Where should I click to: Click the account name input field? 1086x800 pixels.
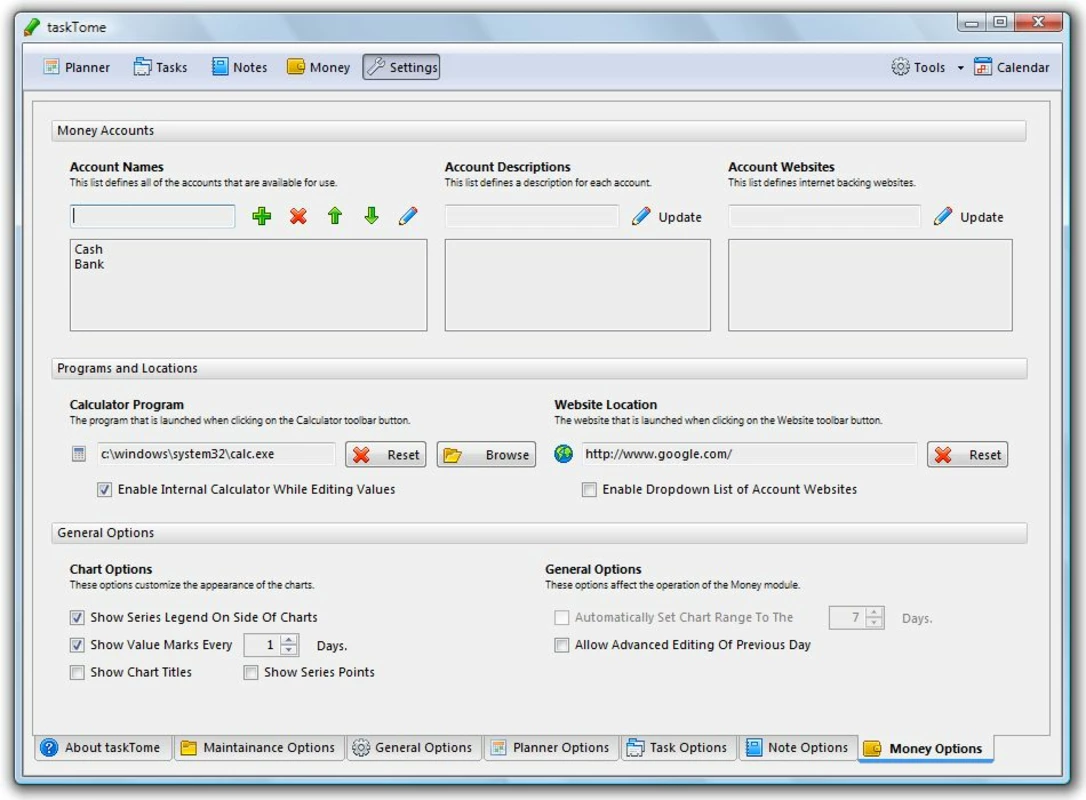152,216
